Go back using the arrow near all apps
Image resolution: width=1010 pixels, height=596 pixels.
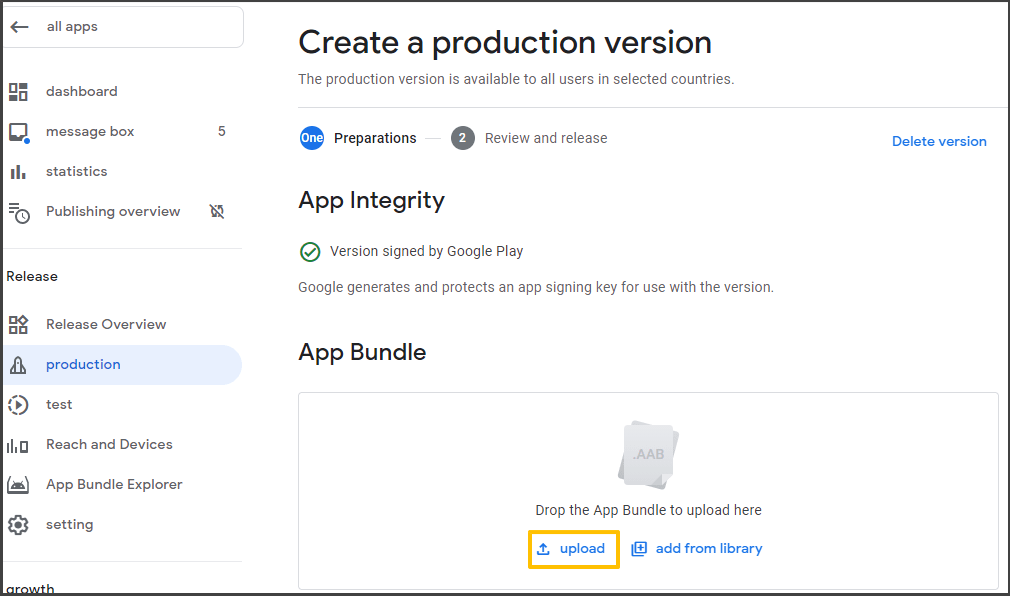20,26
